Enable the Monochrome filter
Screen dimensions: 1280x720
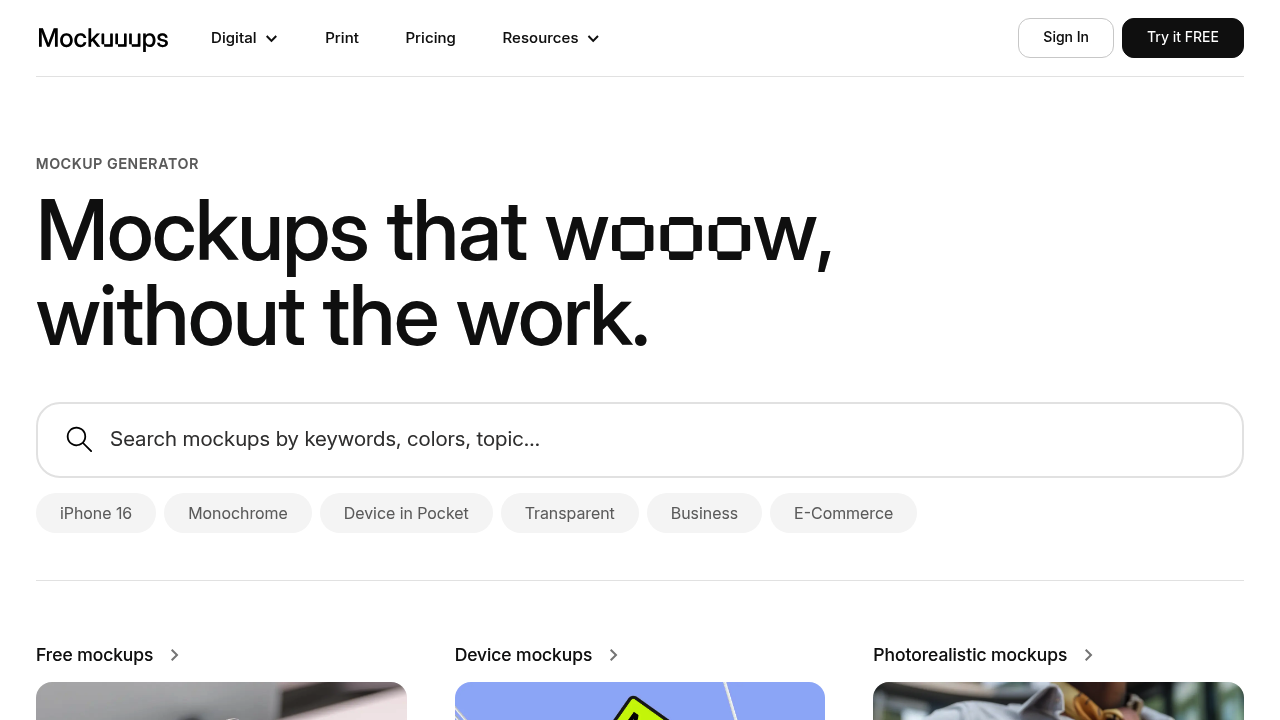click(237, 513)
